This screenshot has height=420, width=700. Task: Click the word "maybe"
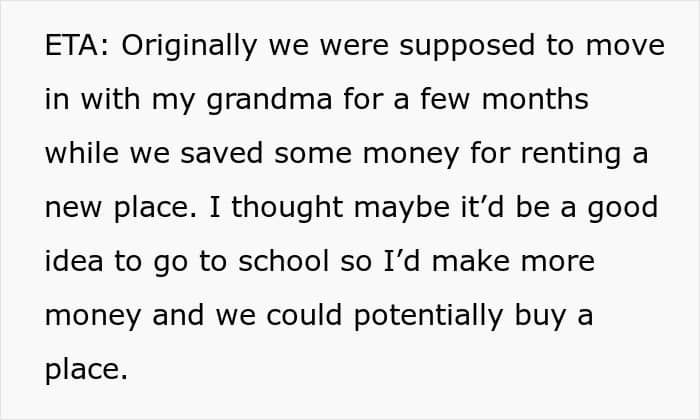[x=401, y=209]
